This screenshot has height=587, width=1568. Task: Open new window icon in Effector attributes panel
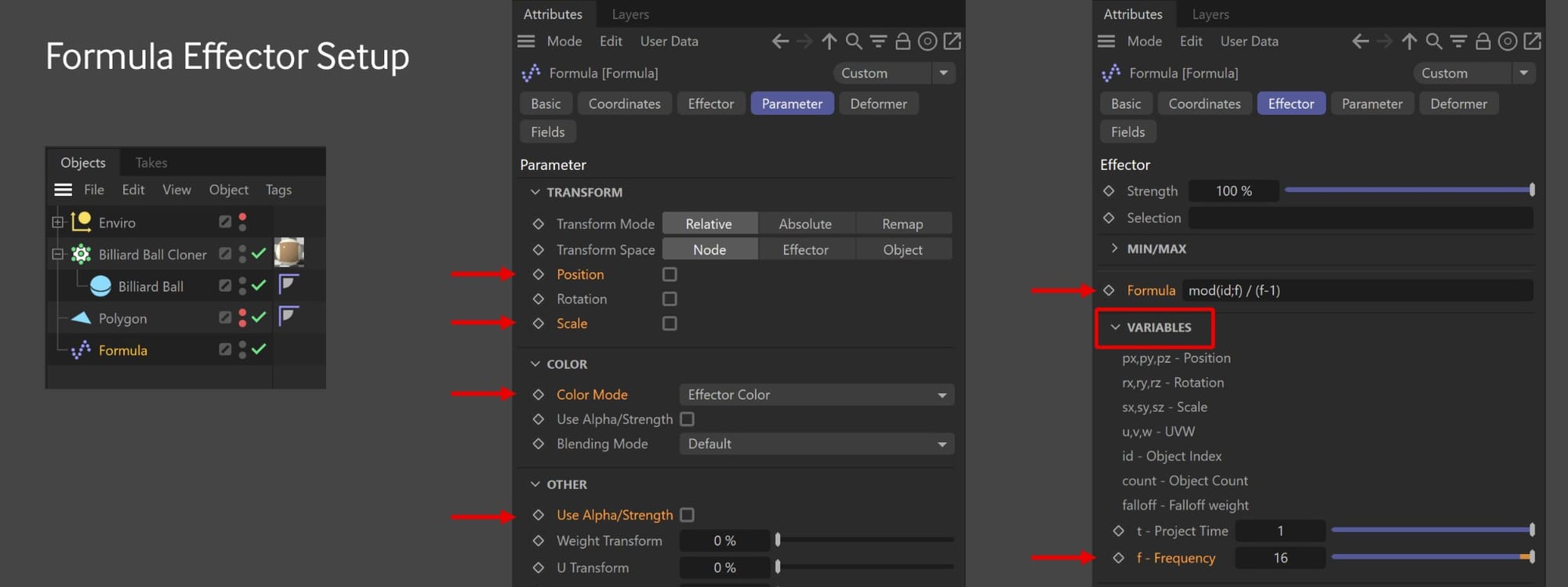1532,42
